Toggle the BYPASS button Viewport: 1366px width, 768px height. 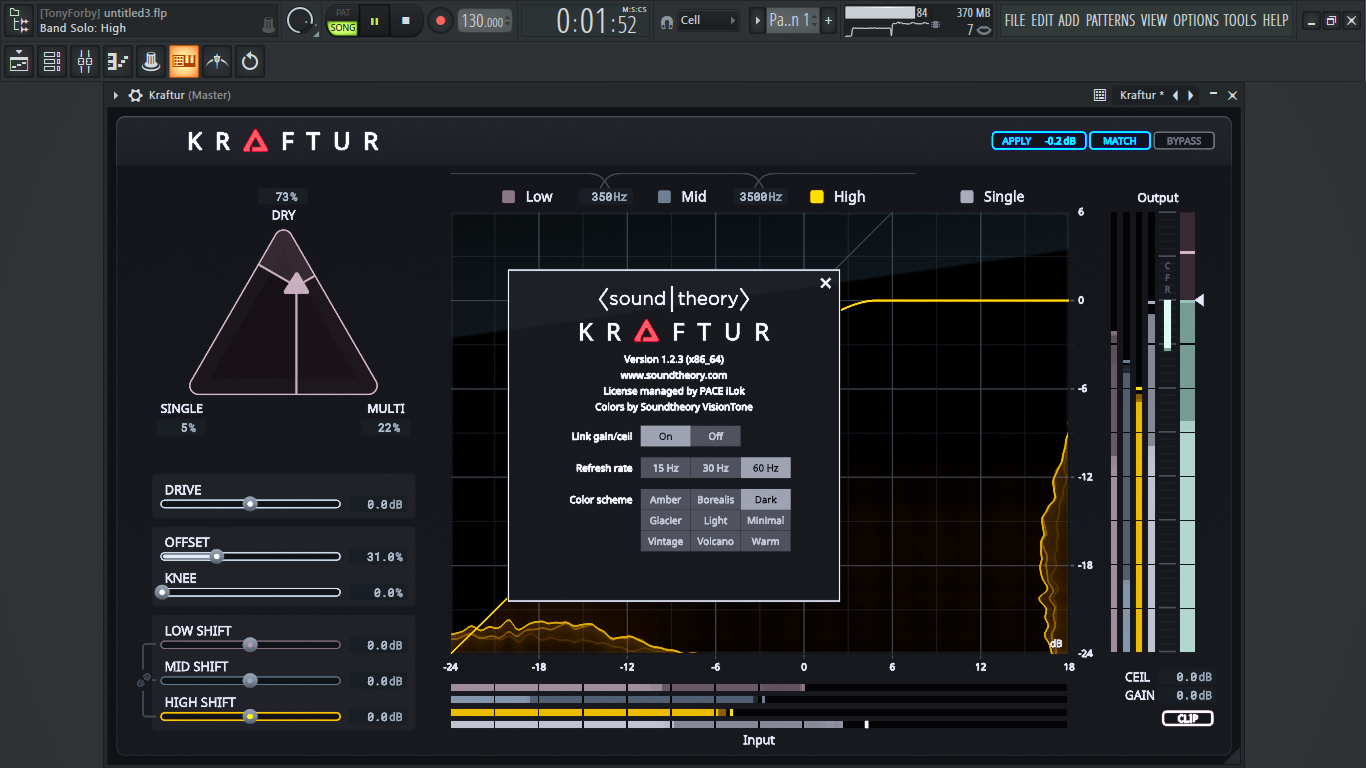point(1184,141)
